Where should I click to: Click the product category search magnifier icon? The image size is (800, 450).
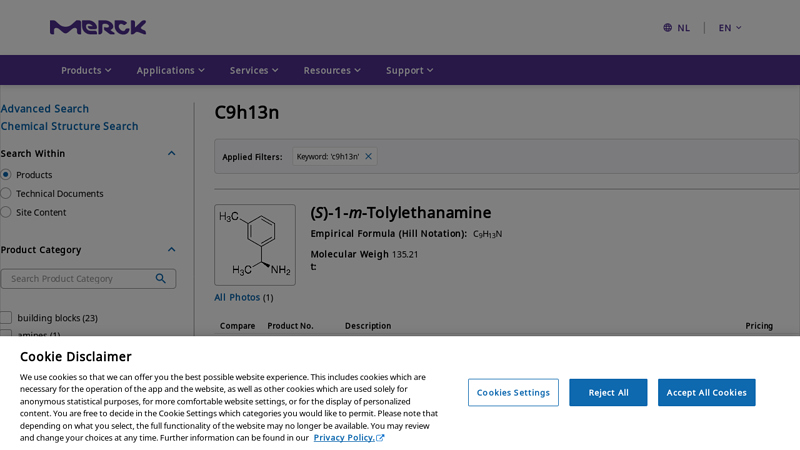[x=161, y=279]
